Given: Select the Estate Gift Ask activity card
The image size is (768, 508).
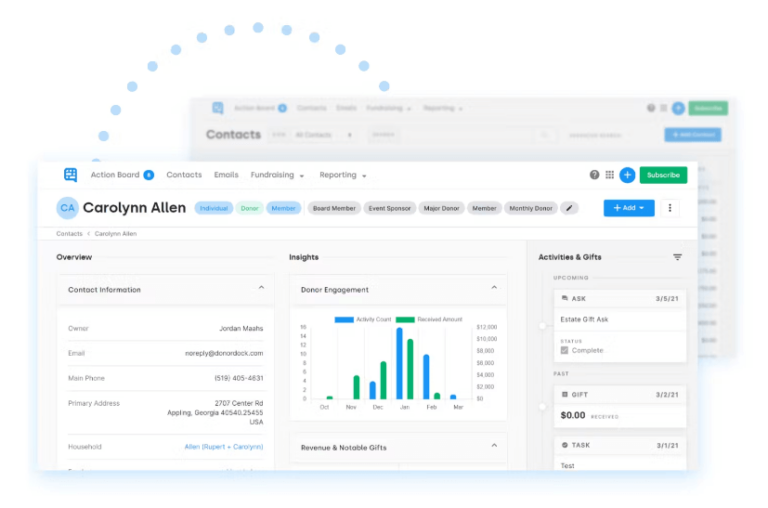Looking at the screenshot, I should [x=620, y=319].
